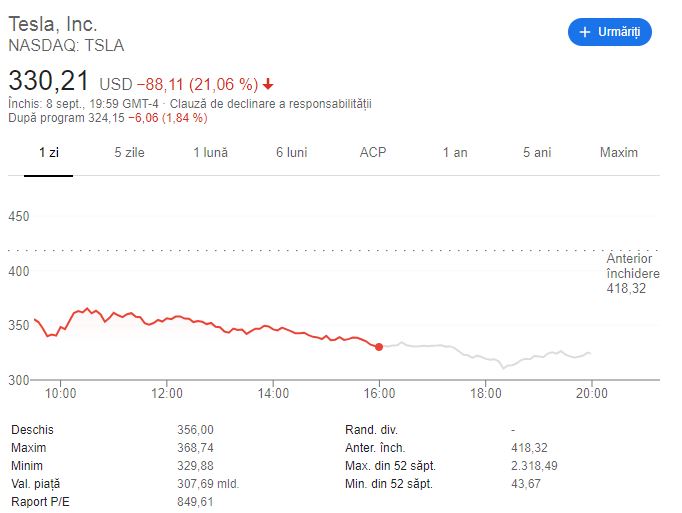The height and width of the screenshot is (513, 682).
Task: Click the gray after-hours line on chart
Action: tap(470, 350)
